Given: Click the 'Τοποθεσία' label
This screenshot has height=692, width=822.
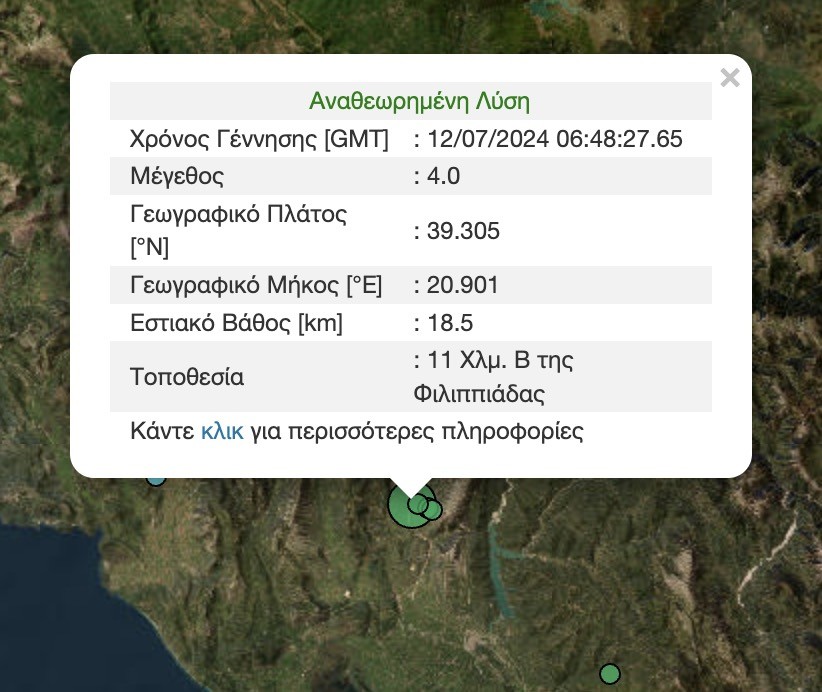Looking at the screenshot, I should pyautogui.click(x=187, y=377).
